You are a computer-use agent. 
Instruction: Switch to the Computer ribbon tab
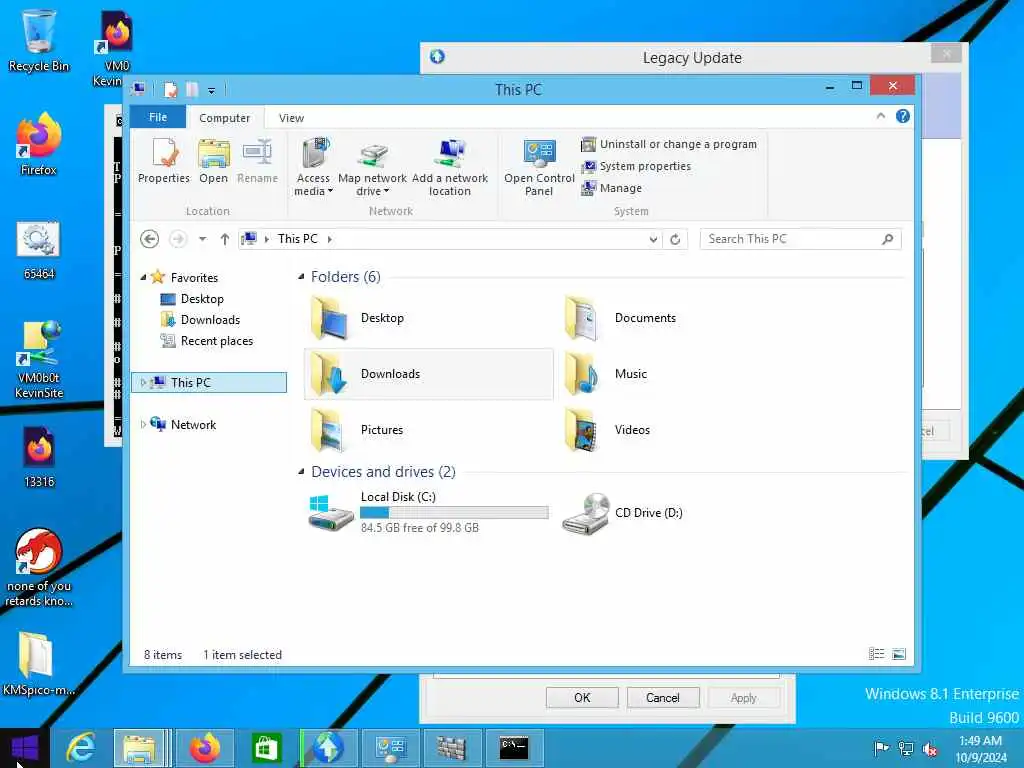tap(225, 118)
